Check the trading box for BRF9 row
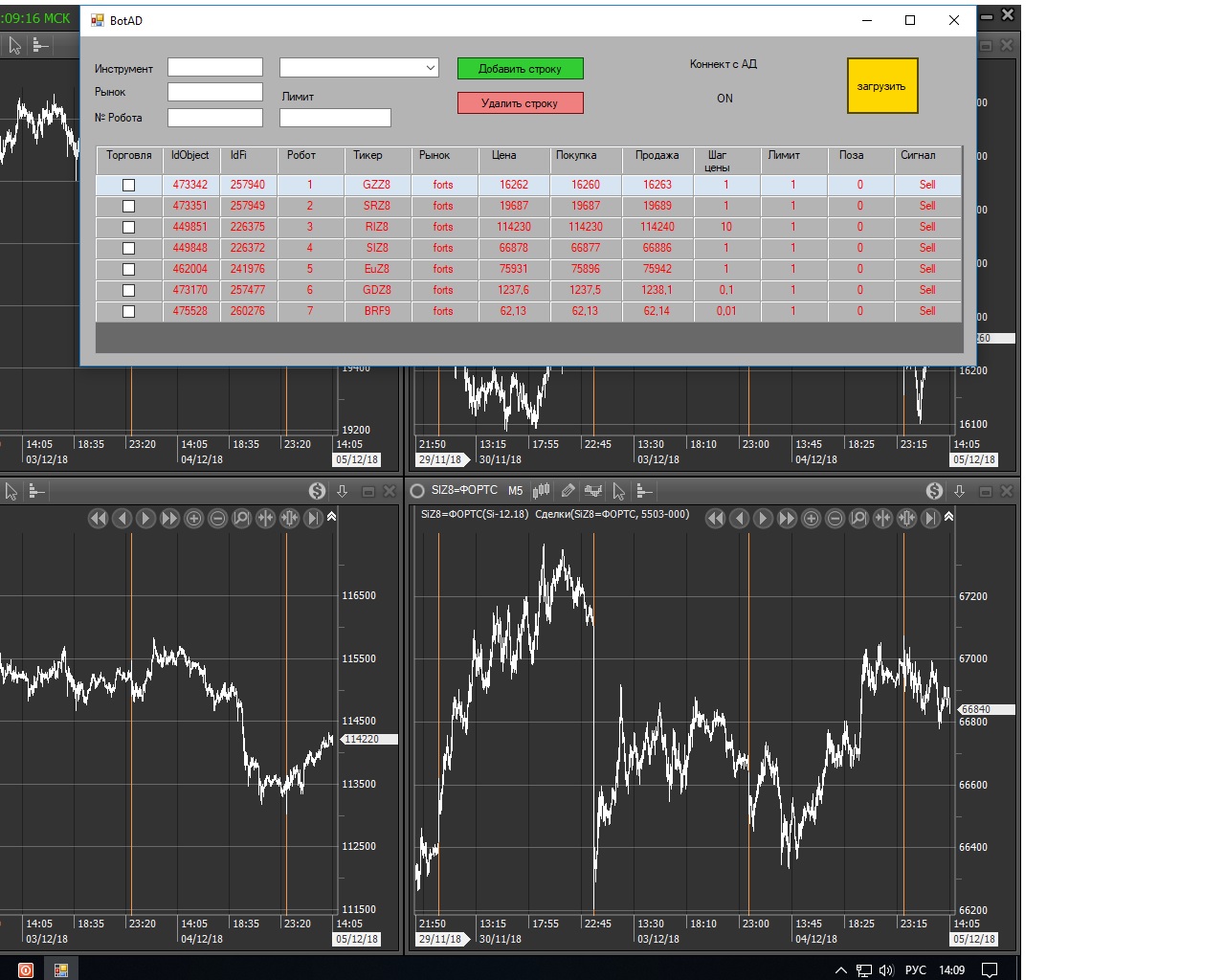The height and width of the screenshot is (980, 1225). click(x=128, y=312)
